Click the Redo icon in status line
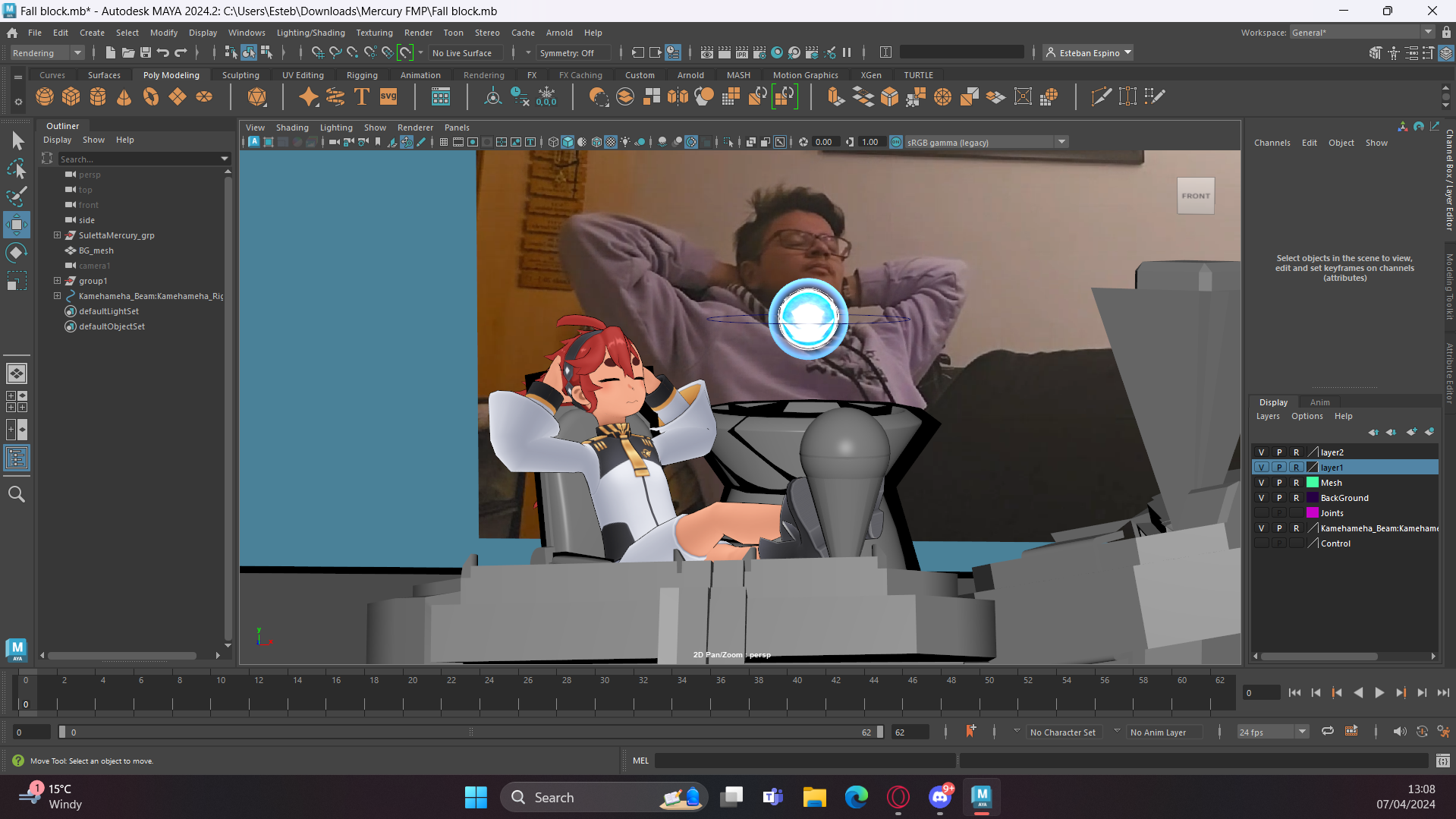This screenshot has height=819, width=1456. [181, 52]
